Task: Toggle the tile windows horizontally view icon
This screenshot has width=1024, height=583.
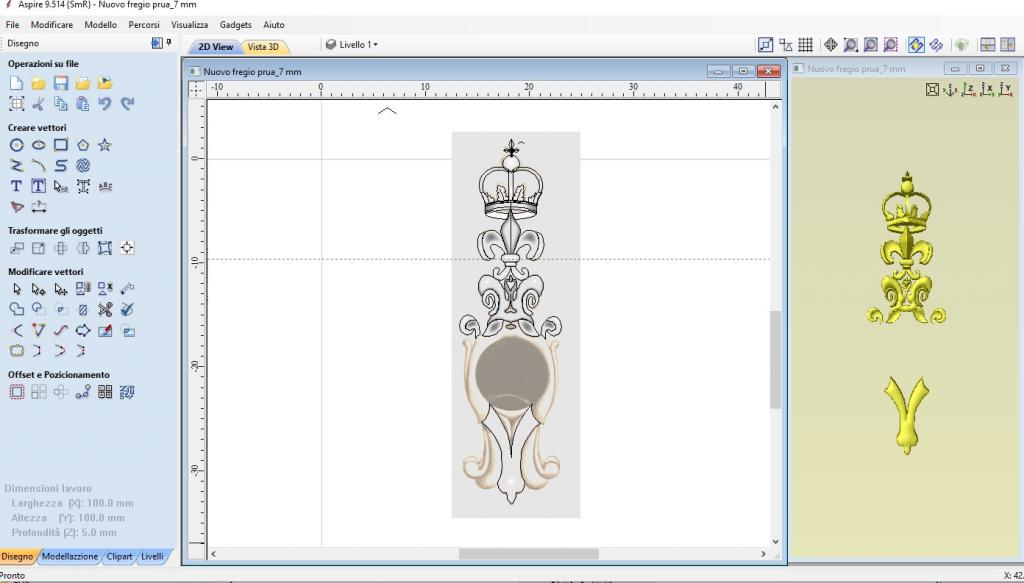Action: pos(987,45)
